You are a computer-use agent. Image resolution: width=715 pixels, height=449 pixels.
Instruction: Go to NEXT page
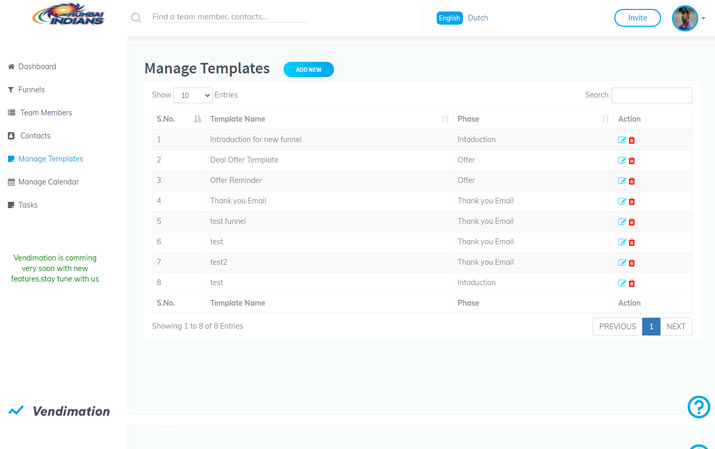[x=676, y=326]
